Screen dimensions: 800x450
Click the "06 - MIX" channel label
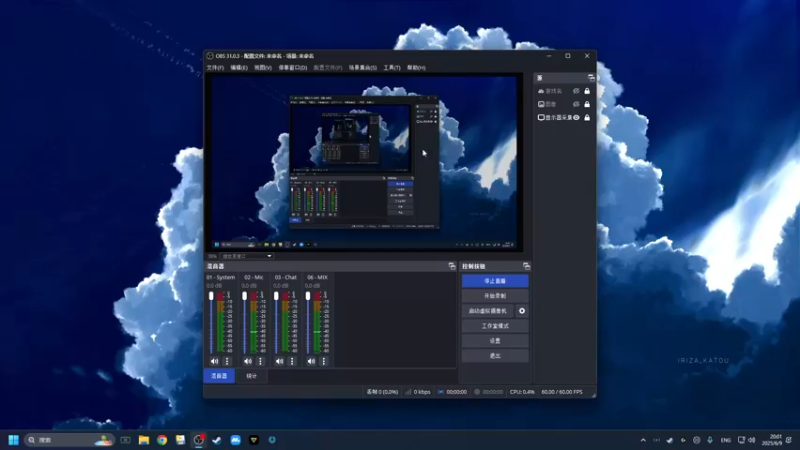click(317, 278)
